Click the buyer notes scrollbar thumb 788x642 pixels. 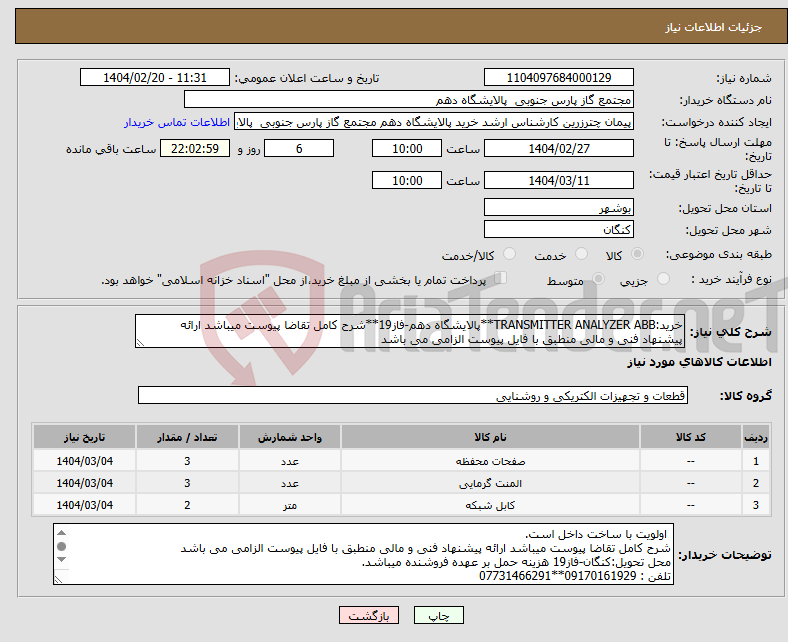coord(62,548)
